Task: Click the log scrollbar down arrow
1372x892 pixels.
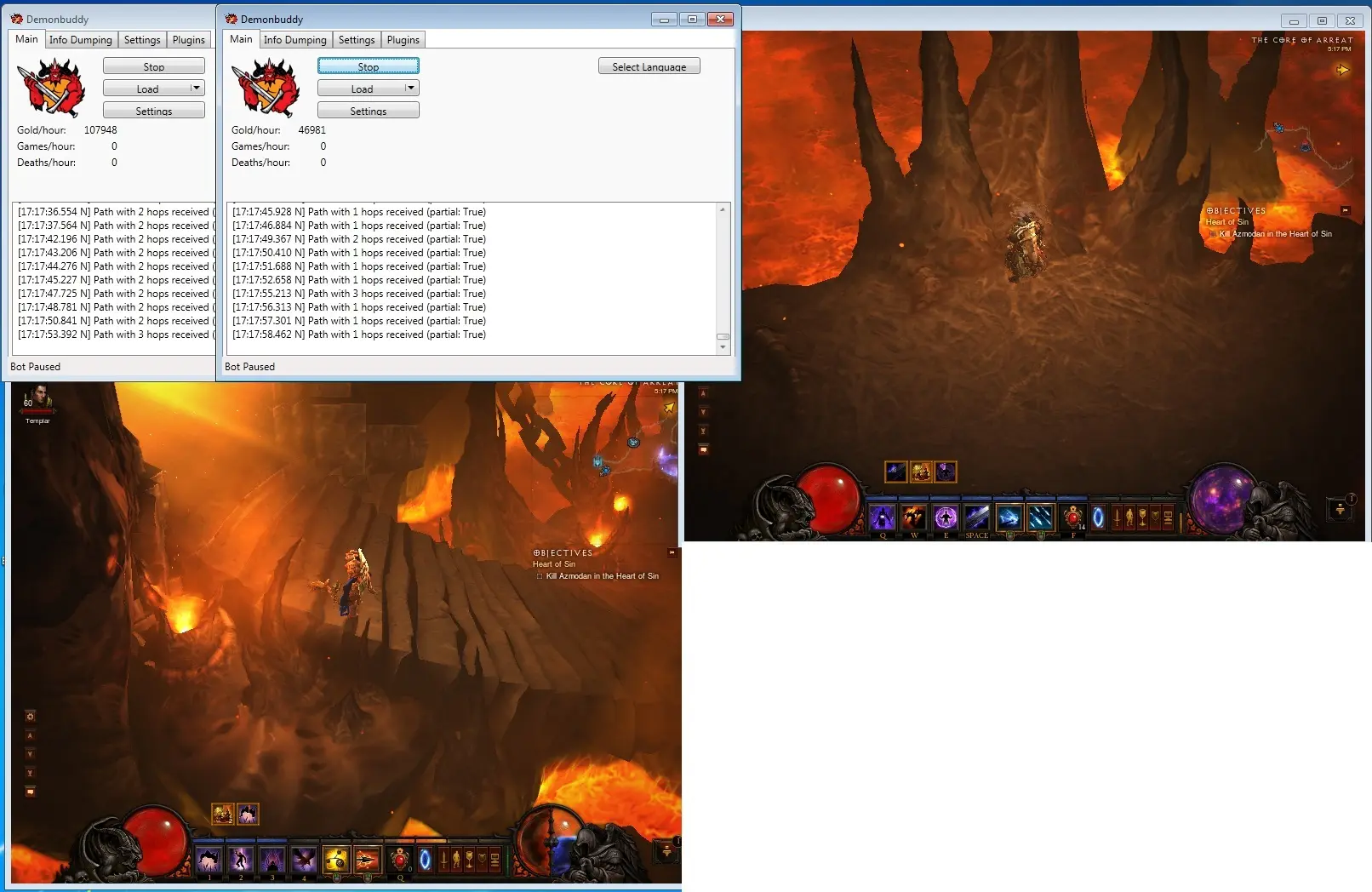Action: [723, 347]
